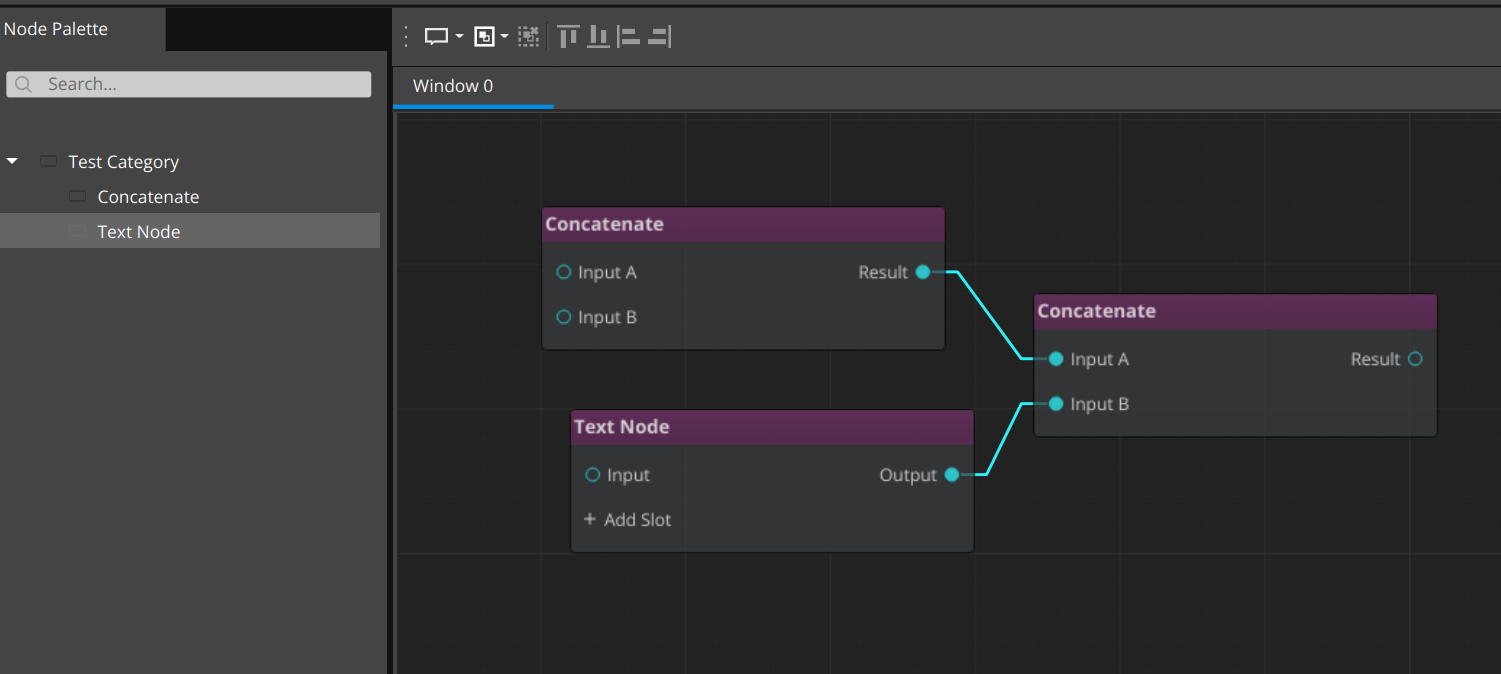Switch to the Window 0 tab
Viewport: 1501px width, 674px height.
click(453, 86)
